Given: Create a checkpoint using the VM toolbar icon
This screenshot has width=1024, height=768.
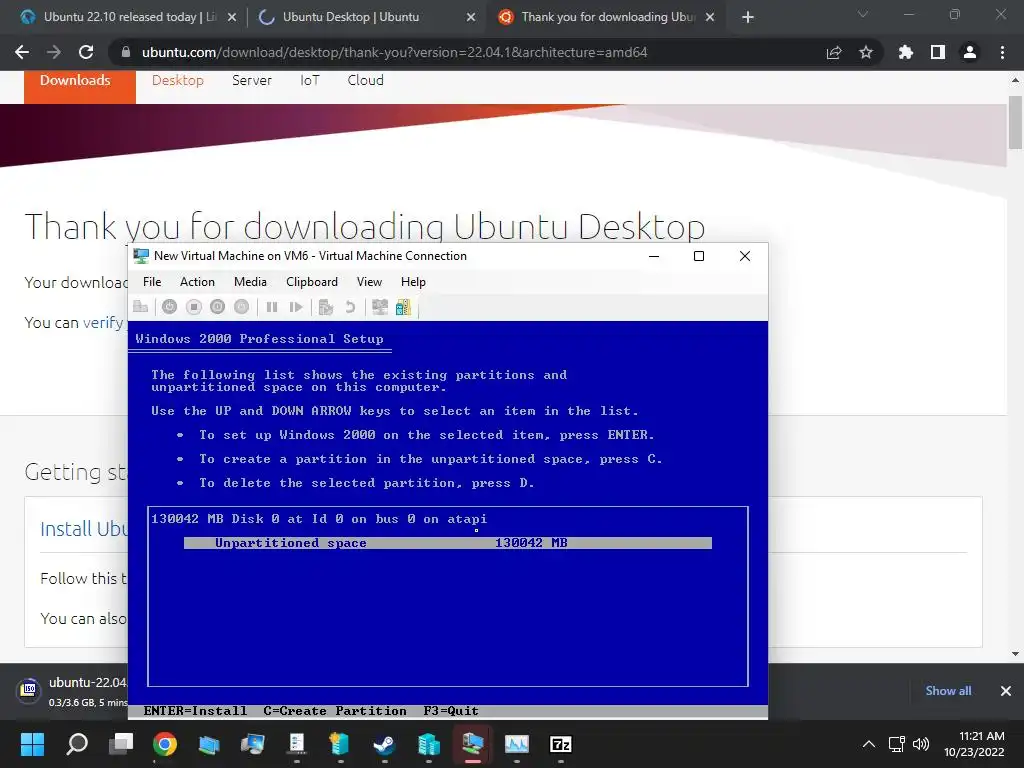Looking at the screenshot, I should (326, 307).
